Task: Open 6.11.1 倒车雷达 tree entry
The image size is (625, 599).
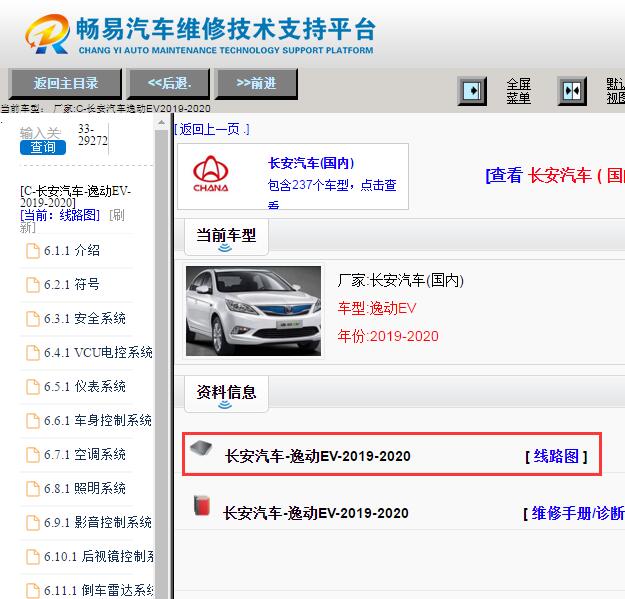Action: pos(99,591)
